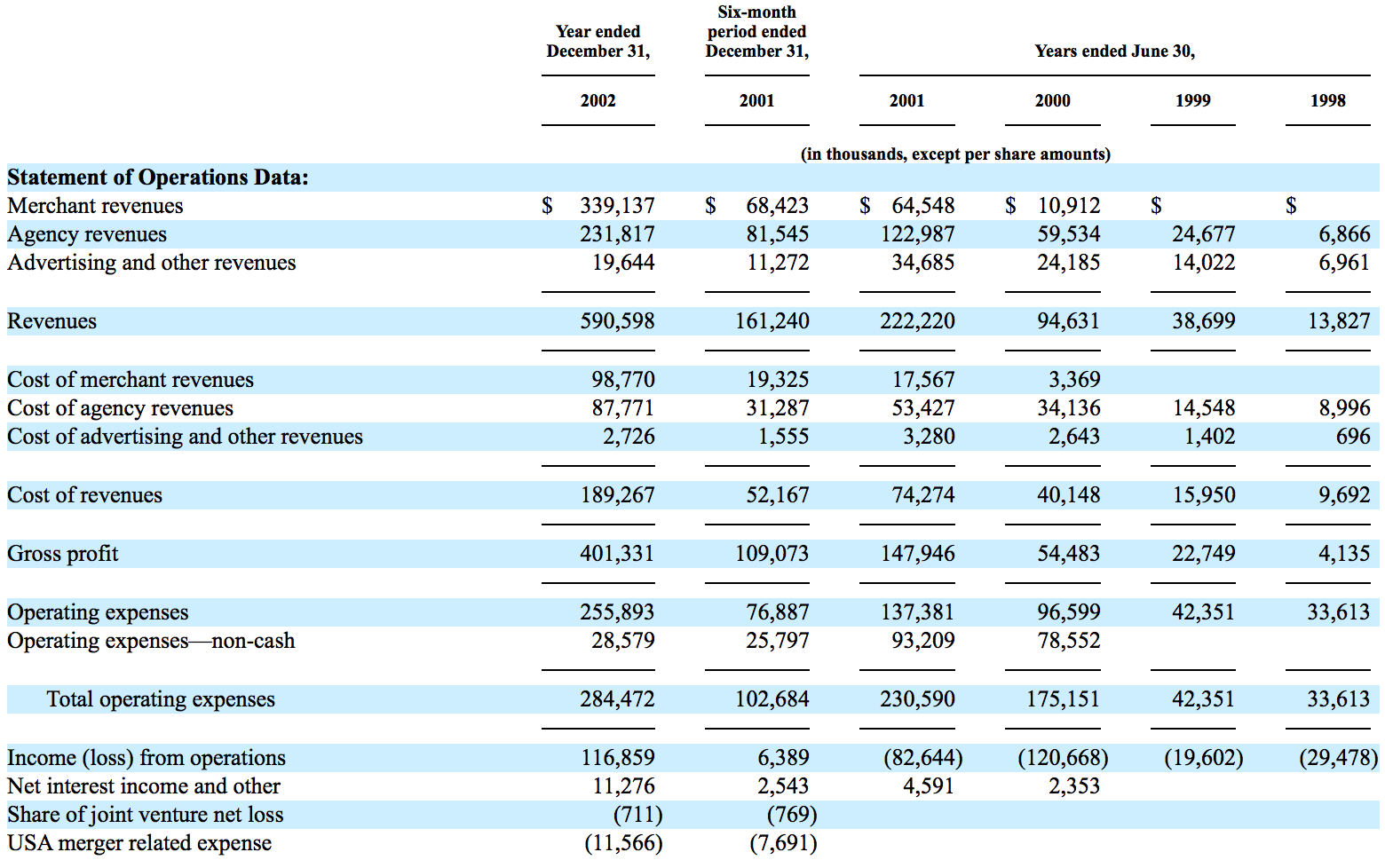Click the 'in thousands, except per share amounts' note
Screen dimensions: 1385x868
pyautogui.click(x=955, y=154)
